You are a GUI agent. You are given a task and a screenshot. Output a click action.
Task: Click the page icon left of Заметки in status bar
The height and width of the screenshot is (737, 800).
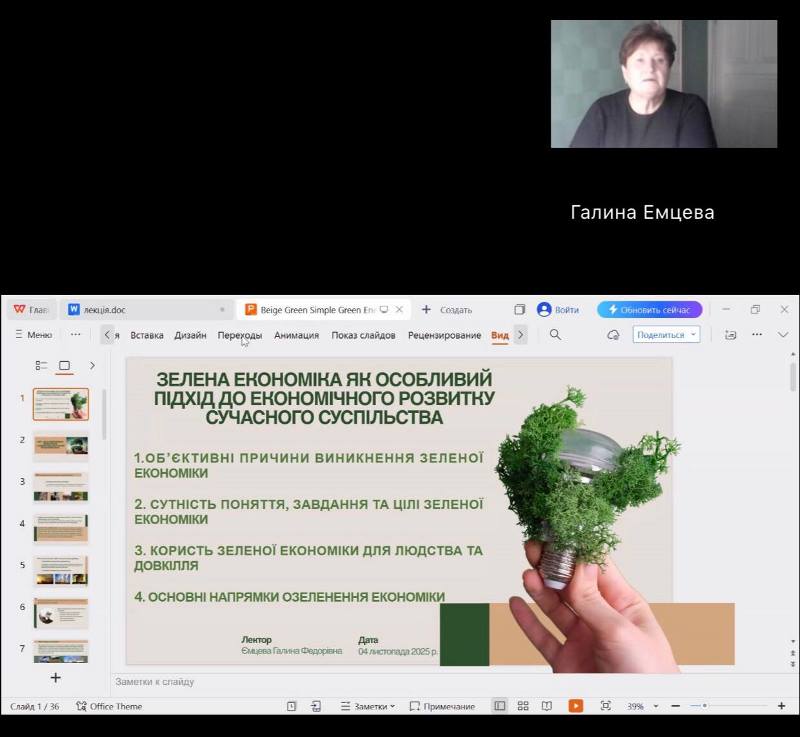tap(291, 706)
